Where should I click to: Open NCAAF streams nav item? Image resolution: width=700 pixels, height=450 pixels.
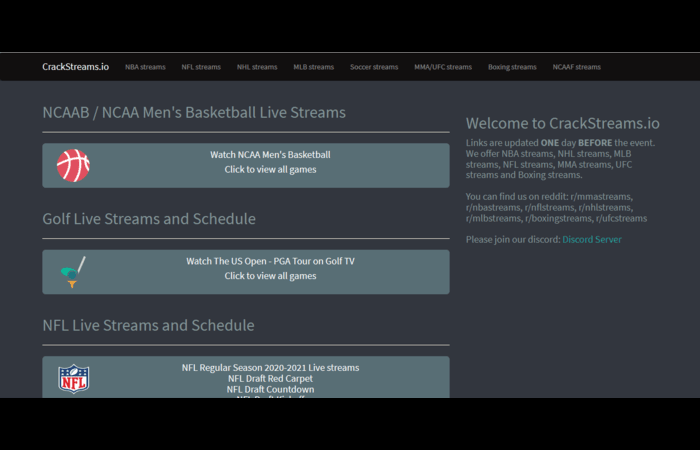[576, 67]
